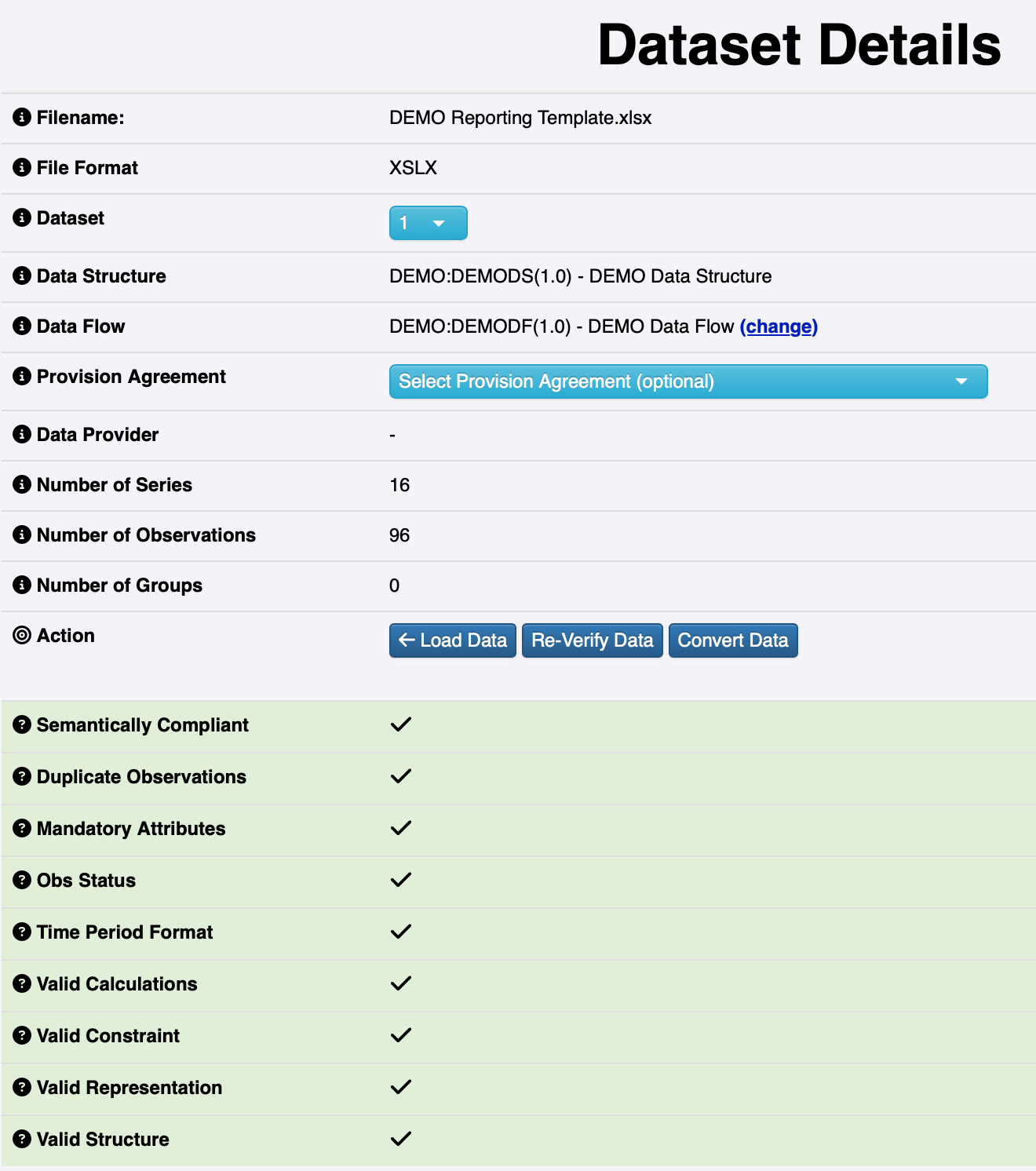Click the info icon beside Filename

pos(22,118)
